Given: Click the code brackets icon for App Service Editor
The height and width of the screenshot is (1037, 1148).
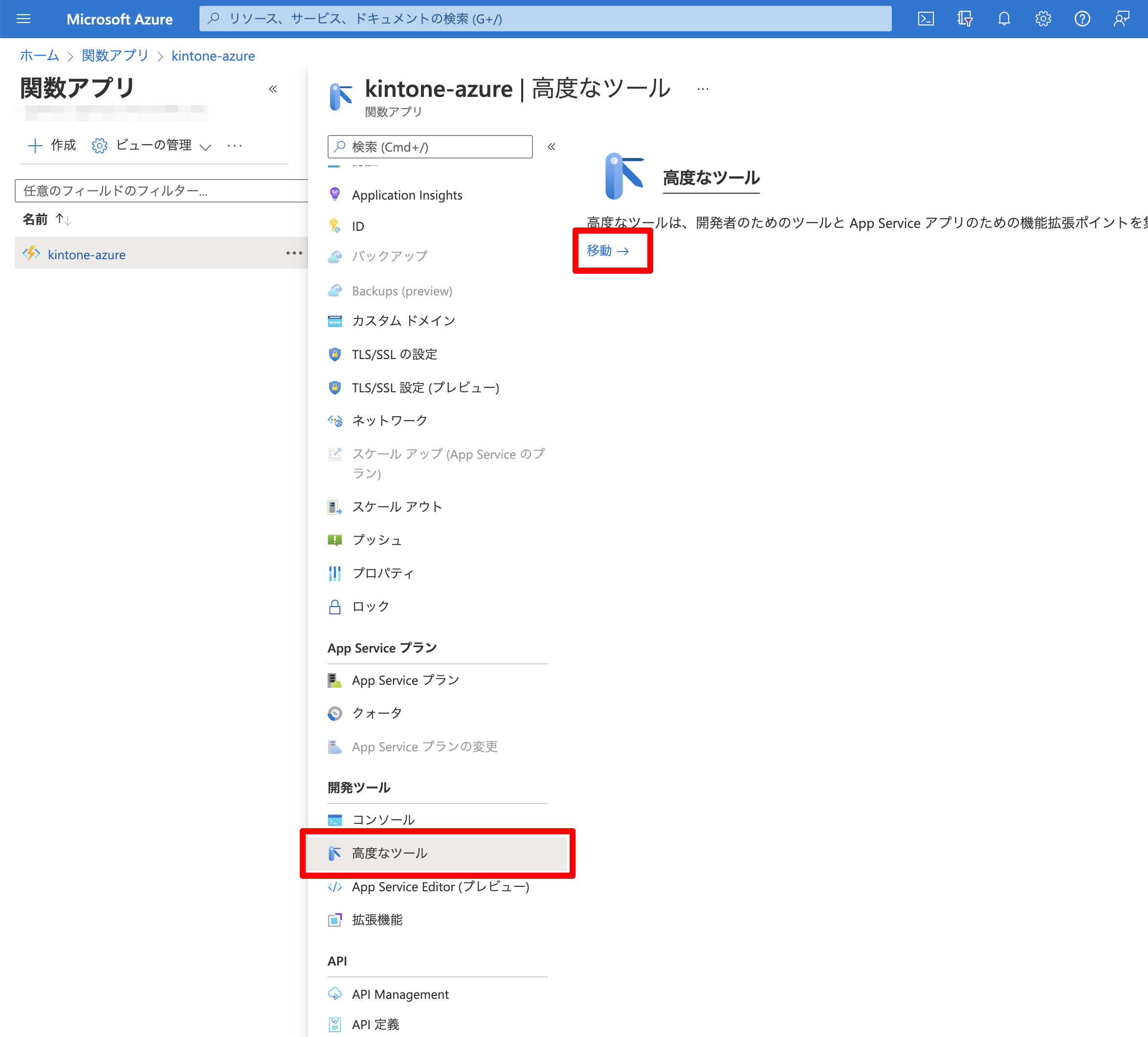Looking at the screenshot, I should point(335,886).
